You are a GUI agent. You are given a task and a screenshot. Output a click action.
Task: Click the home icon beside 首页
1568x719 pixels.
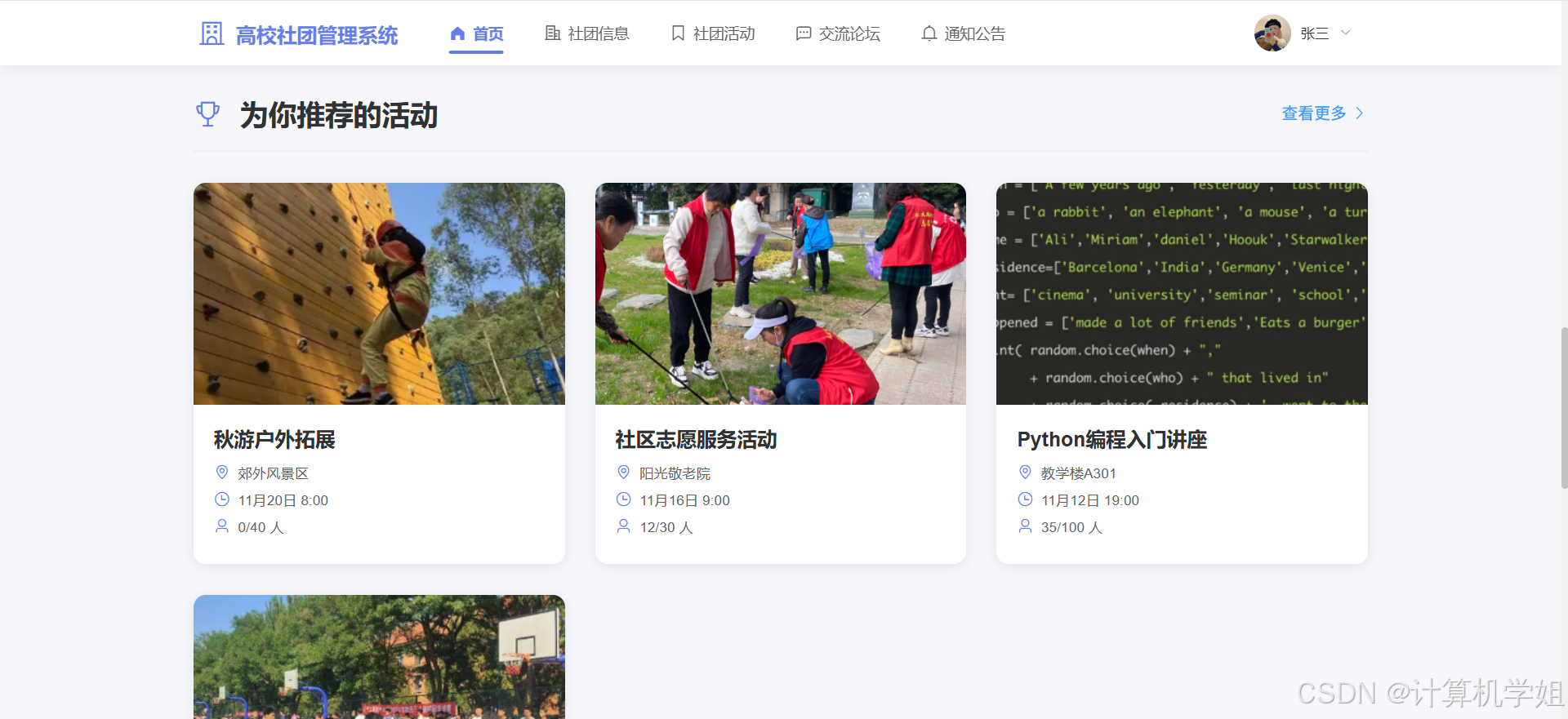pos(457,33)
